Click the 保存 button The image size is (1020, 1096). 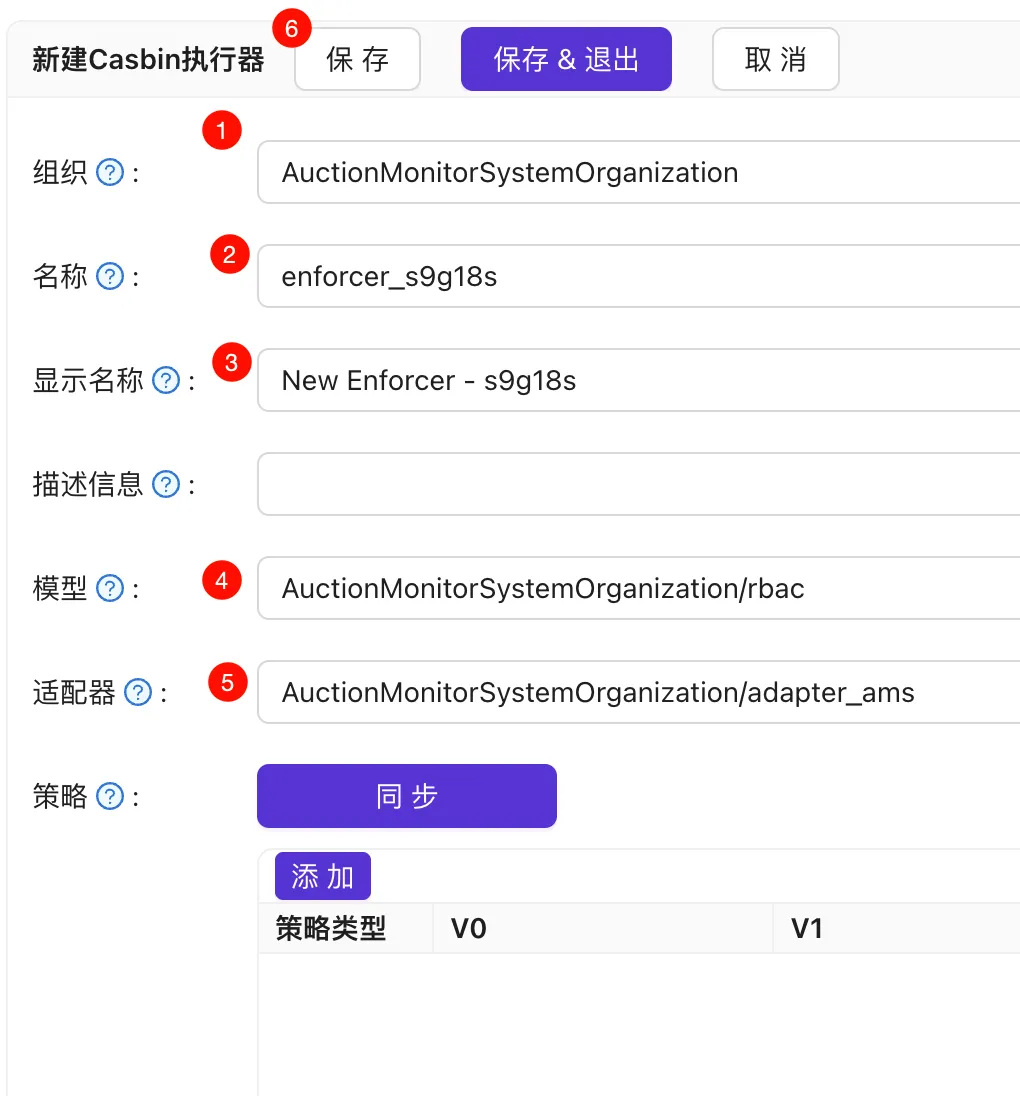click(357, 59)
